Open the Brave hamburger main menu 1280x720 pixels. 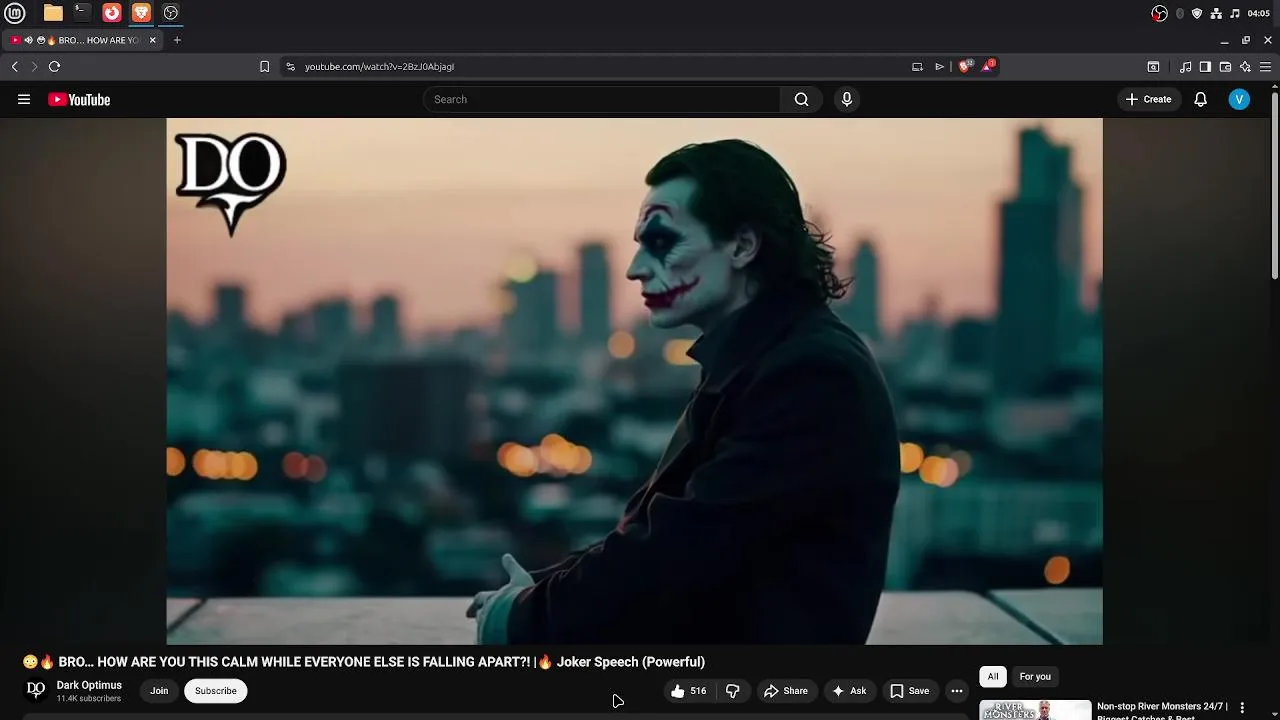pos(1265,66)
